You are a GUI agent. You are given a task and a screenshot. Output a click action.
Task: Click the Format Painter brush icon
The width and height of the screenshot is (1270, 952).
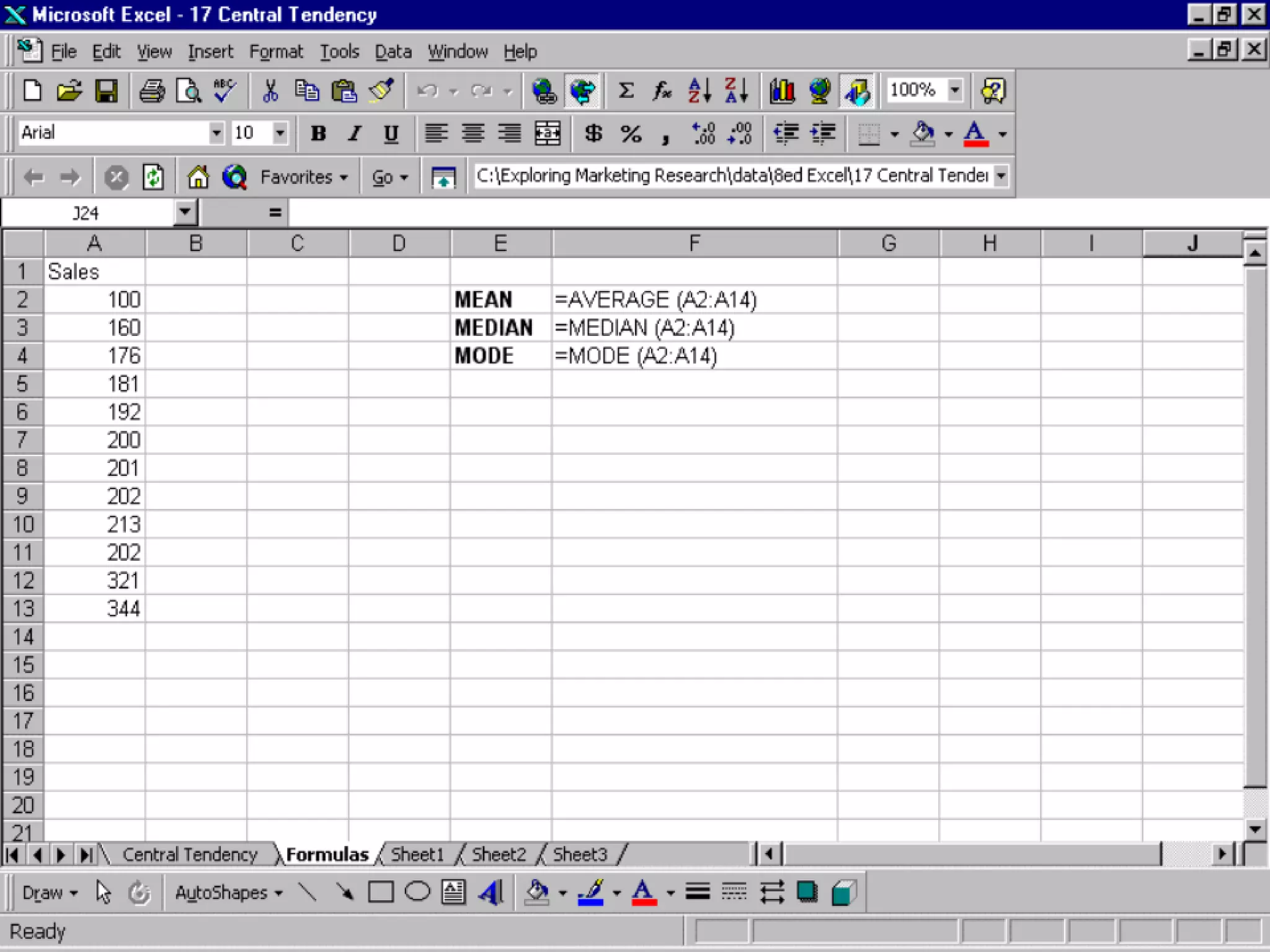[x=381, y=90]
